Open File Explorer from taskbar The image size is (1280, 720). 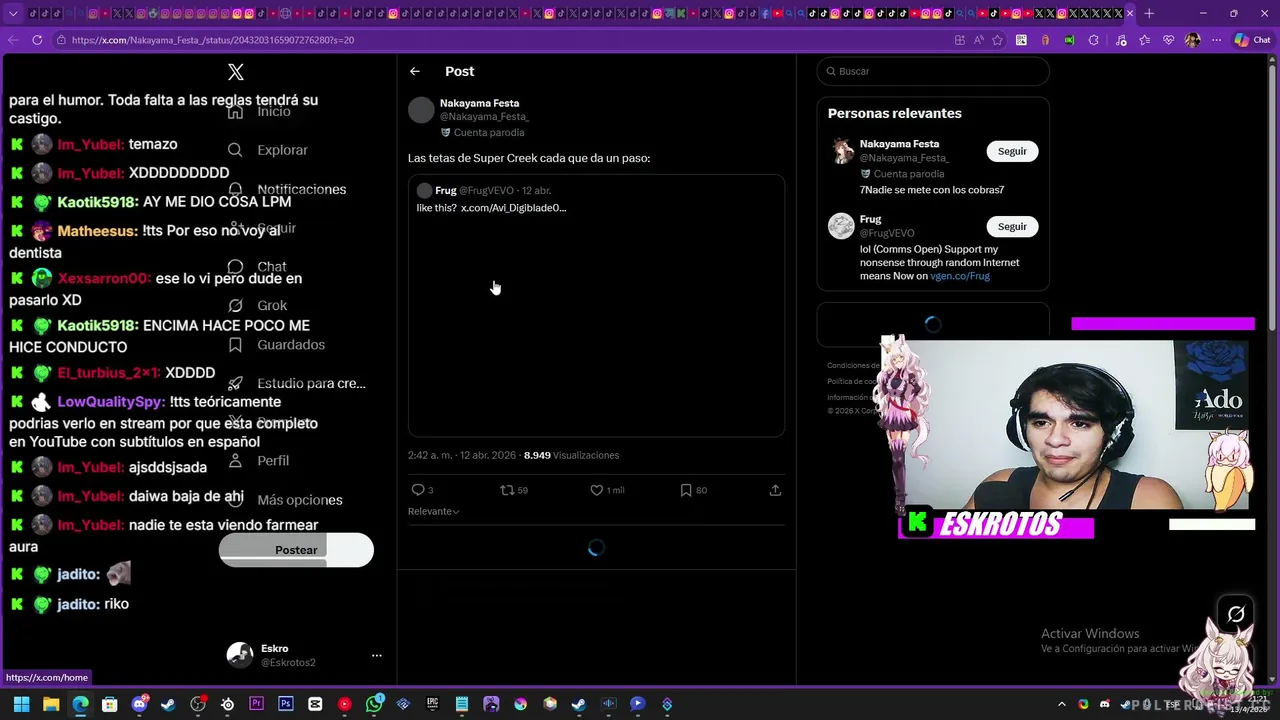pos(51,704)
